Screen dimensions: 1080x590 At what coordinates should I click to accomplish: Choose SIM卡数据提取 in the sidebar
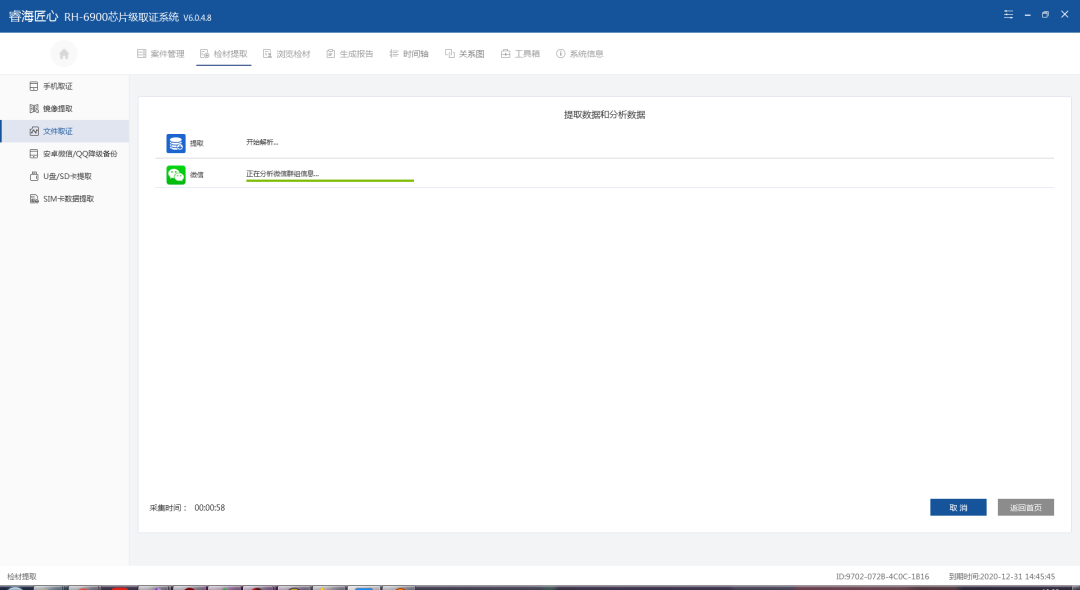point(64,198)
